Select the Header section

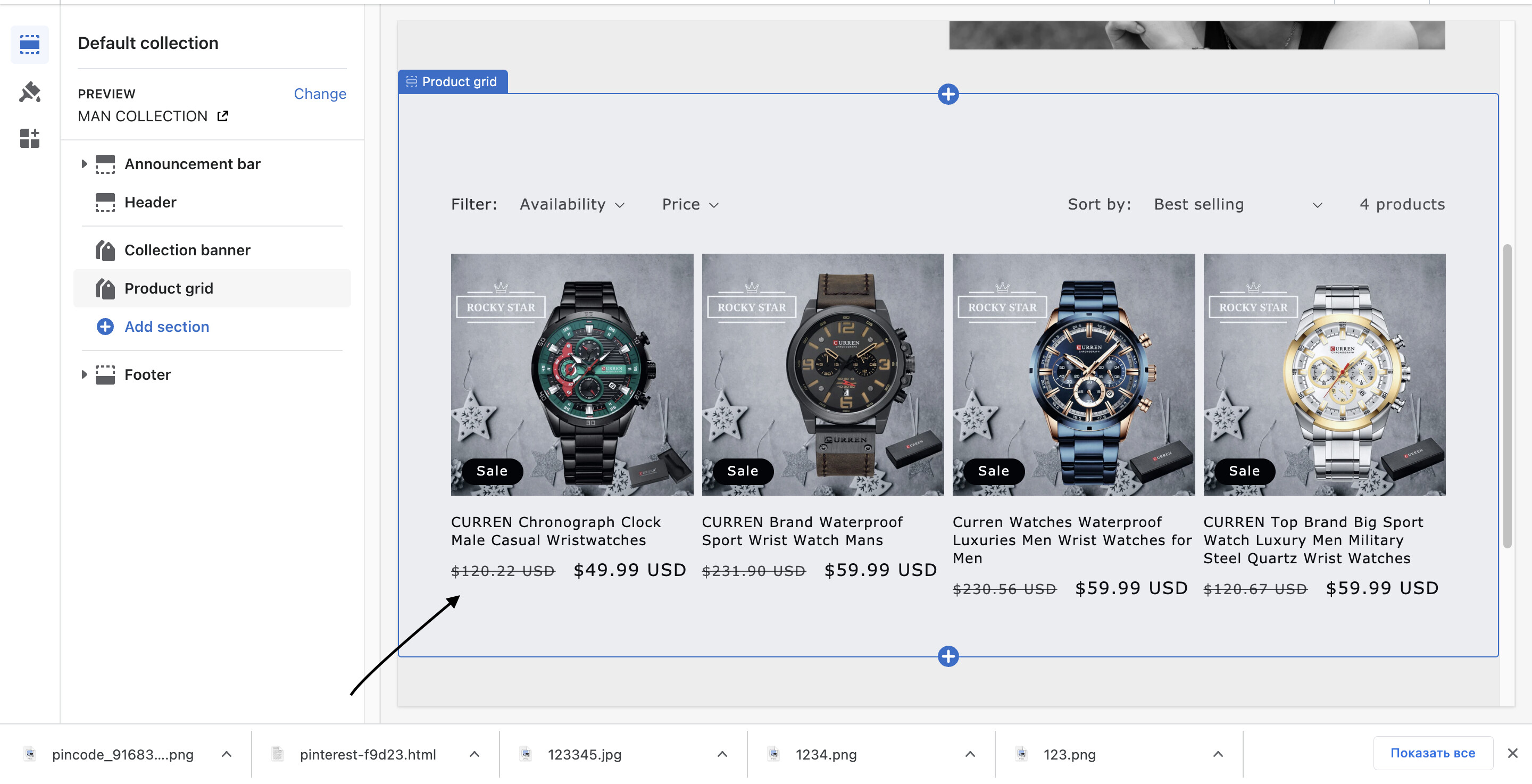pyautogui.click(x=151, y=202)
